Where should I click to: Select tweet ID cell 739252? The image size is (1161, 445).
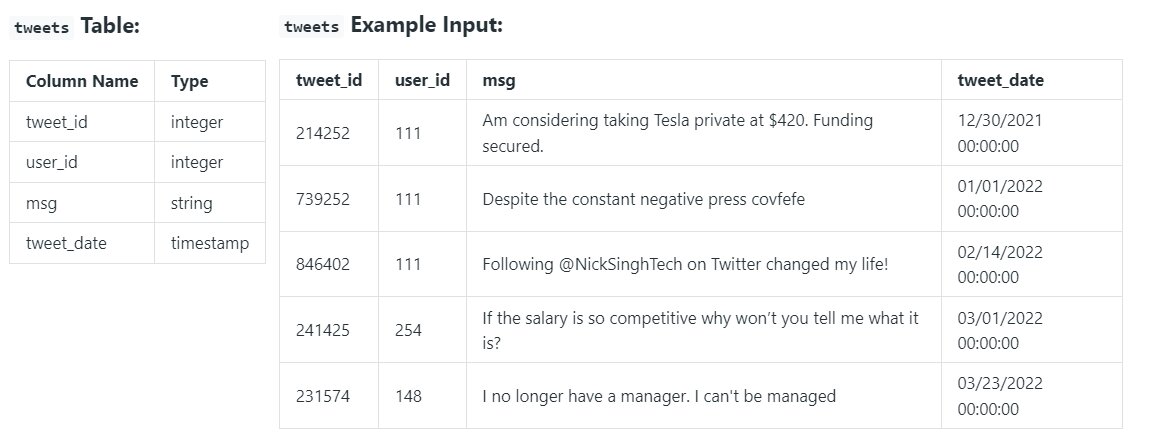click(323, 199)
